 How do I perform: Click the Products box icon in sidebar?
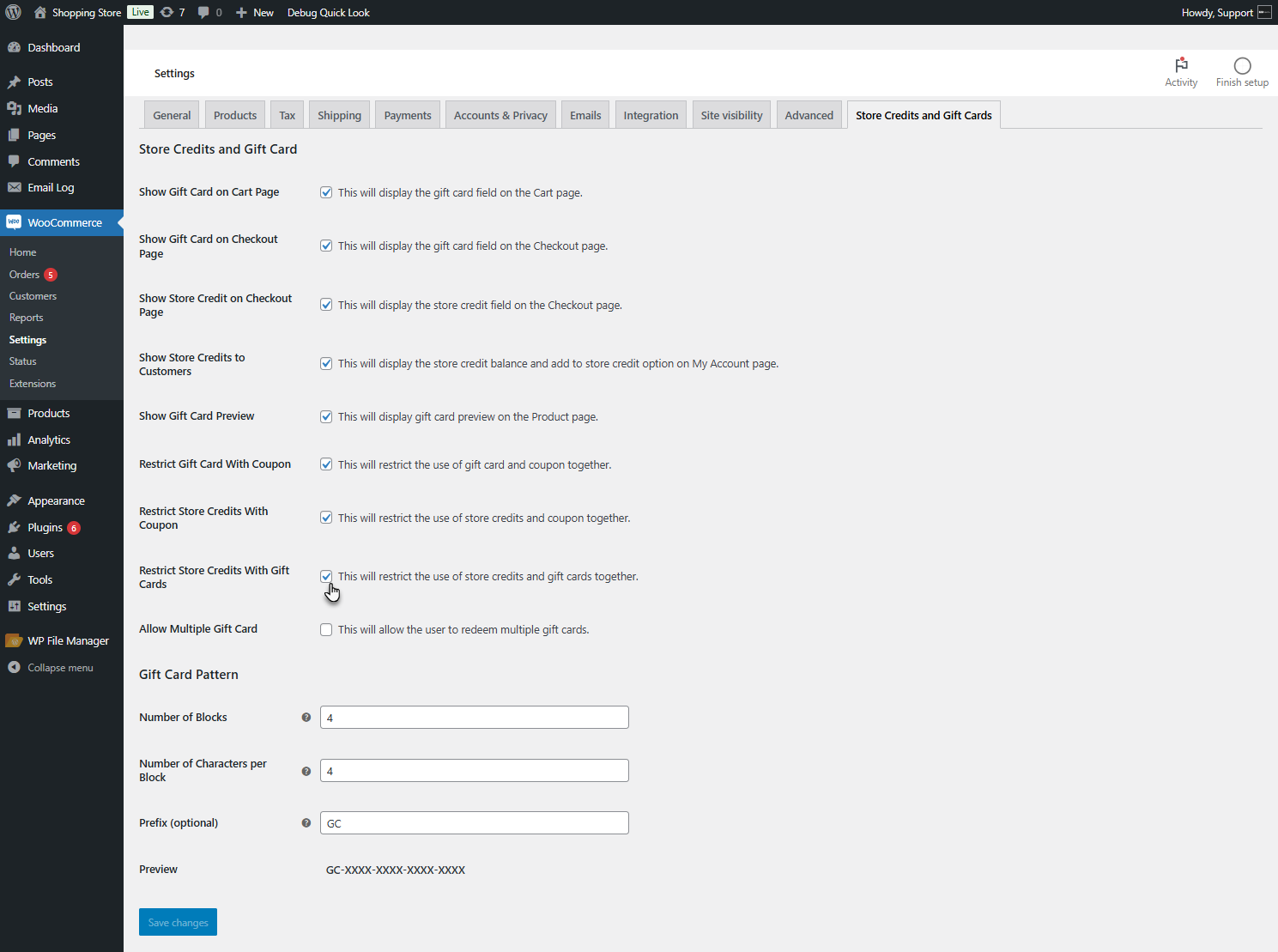tap(14, 413)
